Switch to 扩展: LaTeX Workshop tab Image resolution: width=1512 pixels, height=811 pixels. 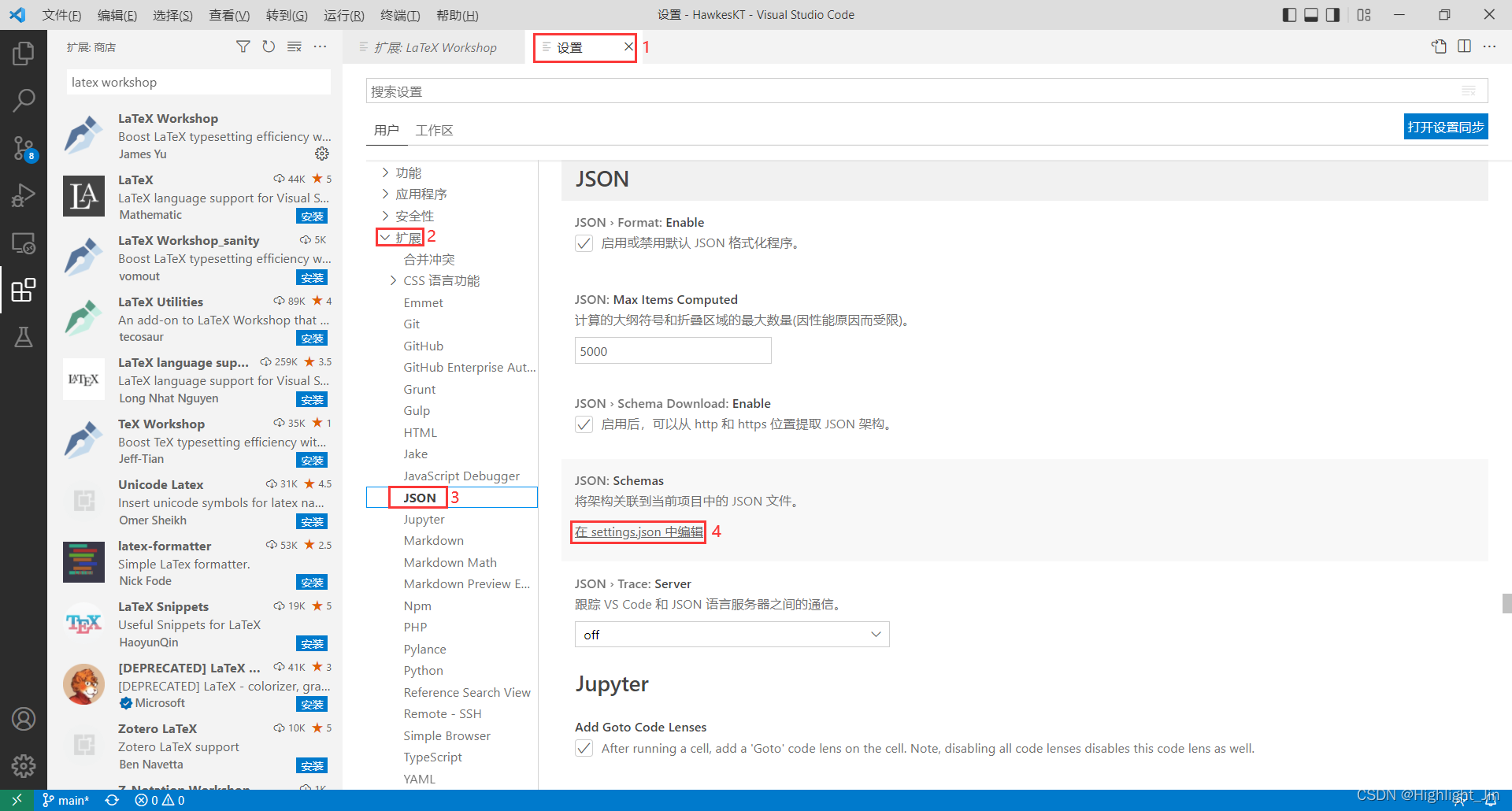(435, 47)
